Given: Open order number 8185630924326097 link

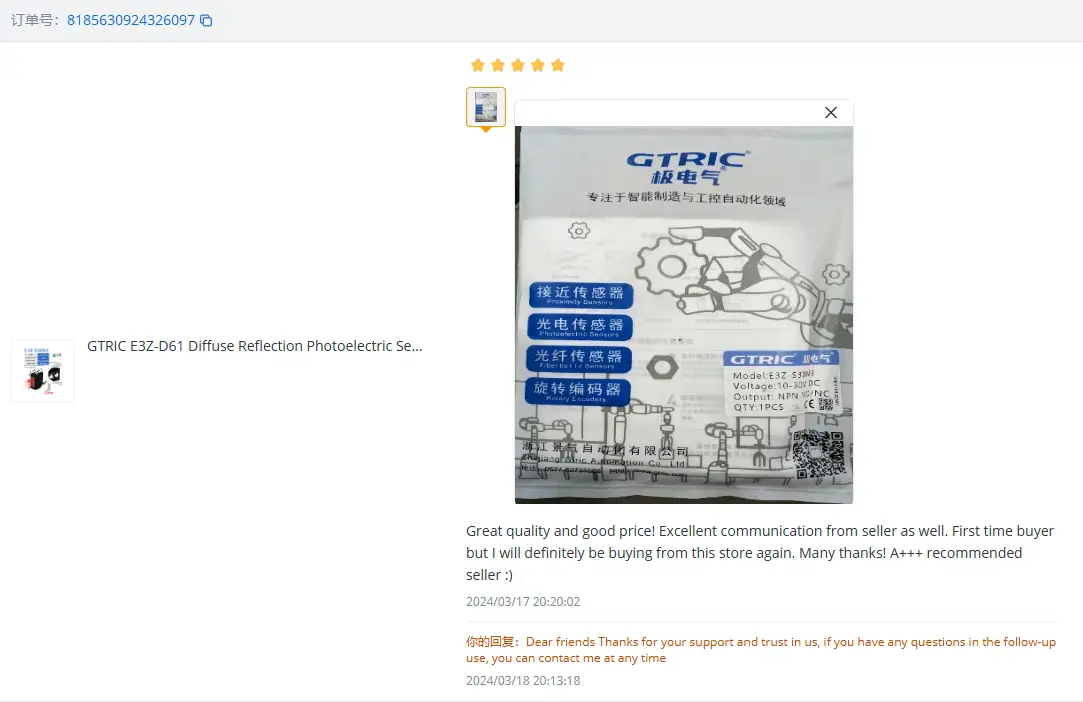Looking at the screenshot, I should tap(130, 20).
